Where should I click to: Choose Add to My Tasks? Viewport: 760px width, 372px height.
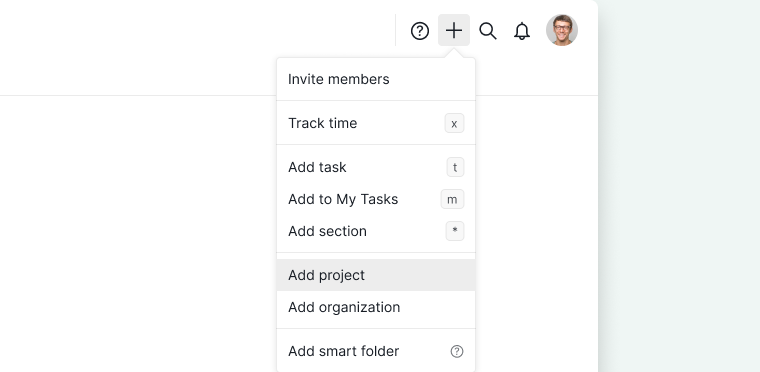click(376, 199)
